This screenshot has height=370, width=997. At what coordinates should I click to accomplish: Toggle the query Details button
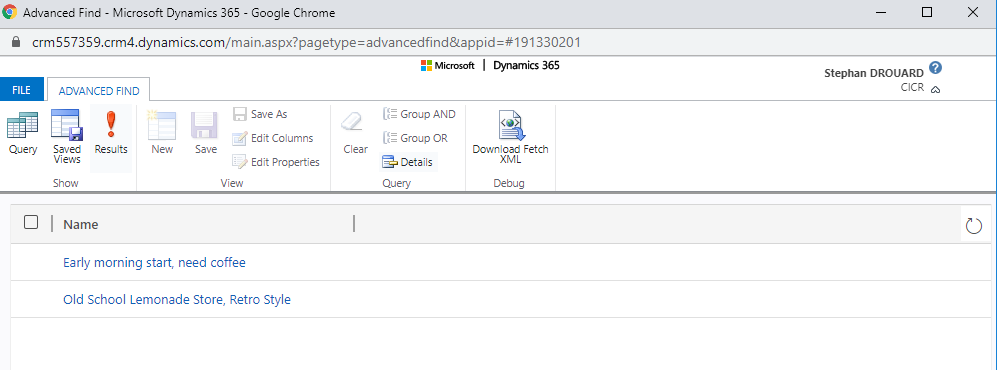(x=408, y=162)
